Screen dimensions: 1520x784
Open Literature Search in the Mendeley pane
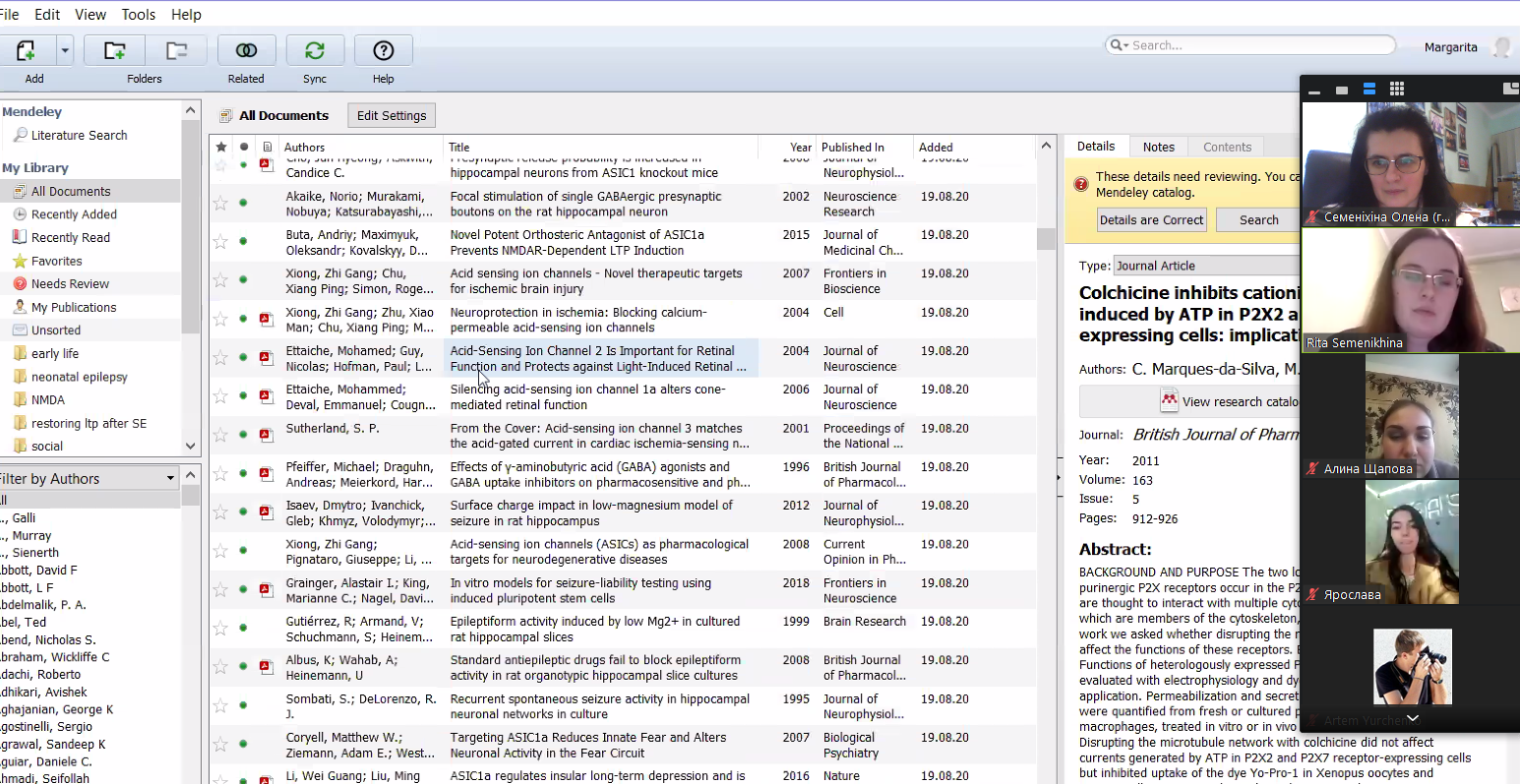pyautogui.click(x=79, y=136)
